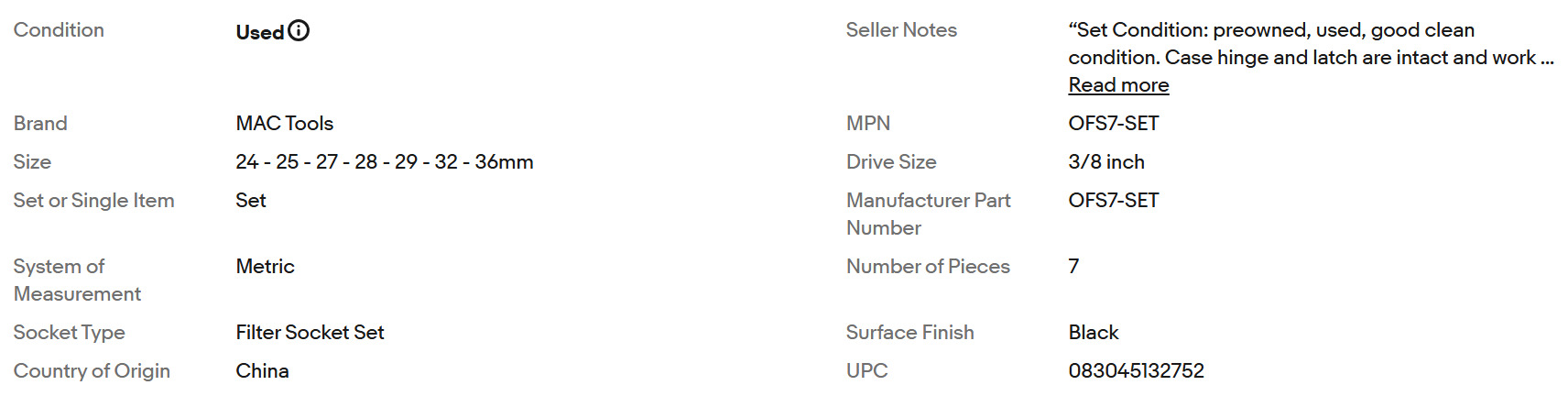The height and width of the screenshot is (396, 1568).
Task: Click the System of Measurement label
Action: 77,280
